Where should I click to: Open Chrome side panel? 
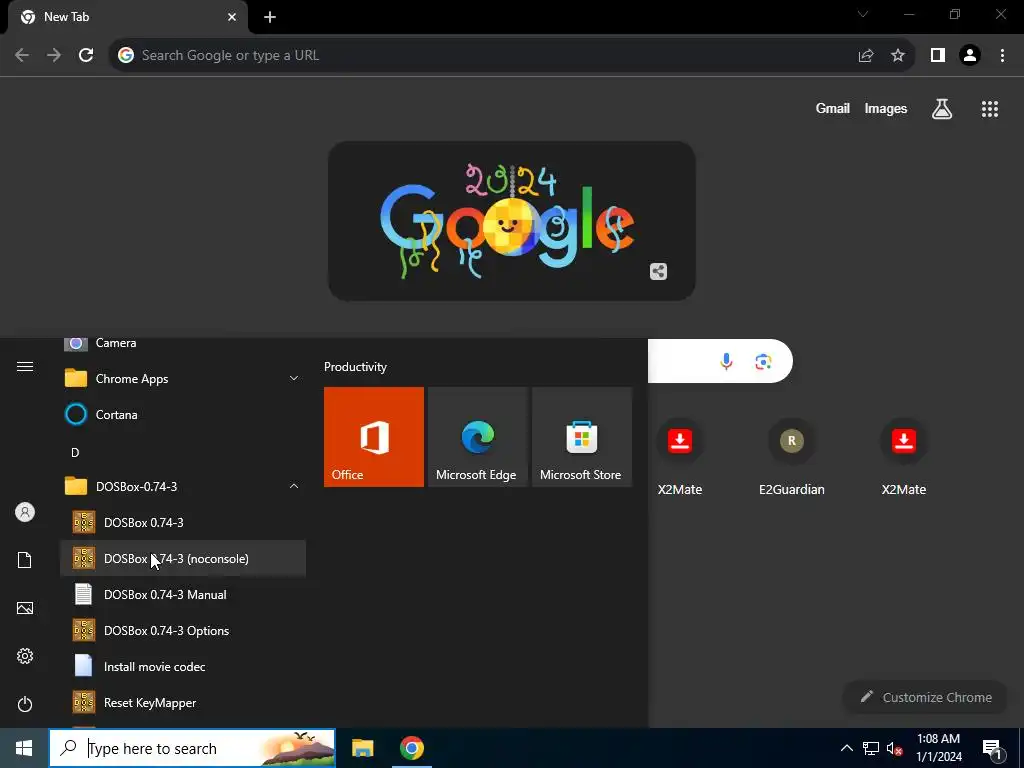[x=938, y=56]
